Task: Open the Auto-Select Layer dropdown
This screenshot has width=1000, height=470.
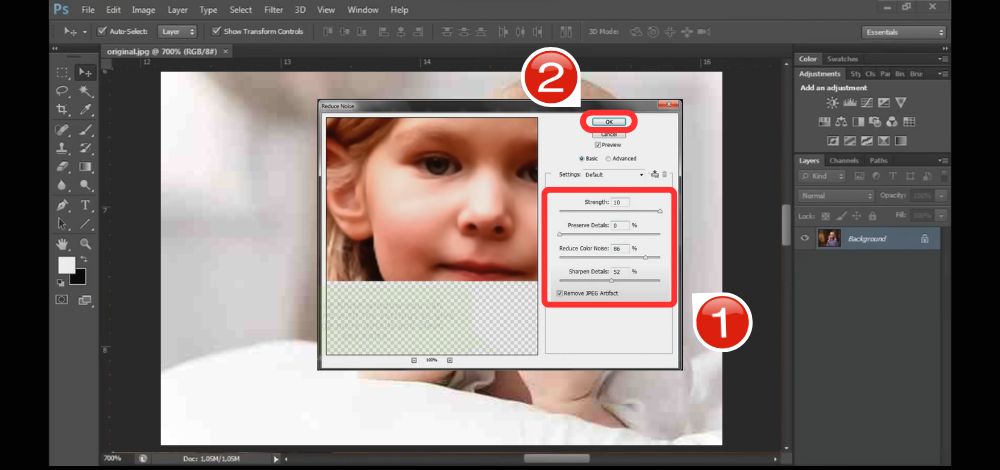Action: click(177, 31)
